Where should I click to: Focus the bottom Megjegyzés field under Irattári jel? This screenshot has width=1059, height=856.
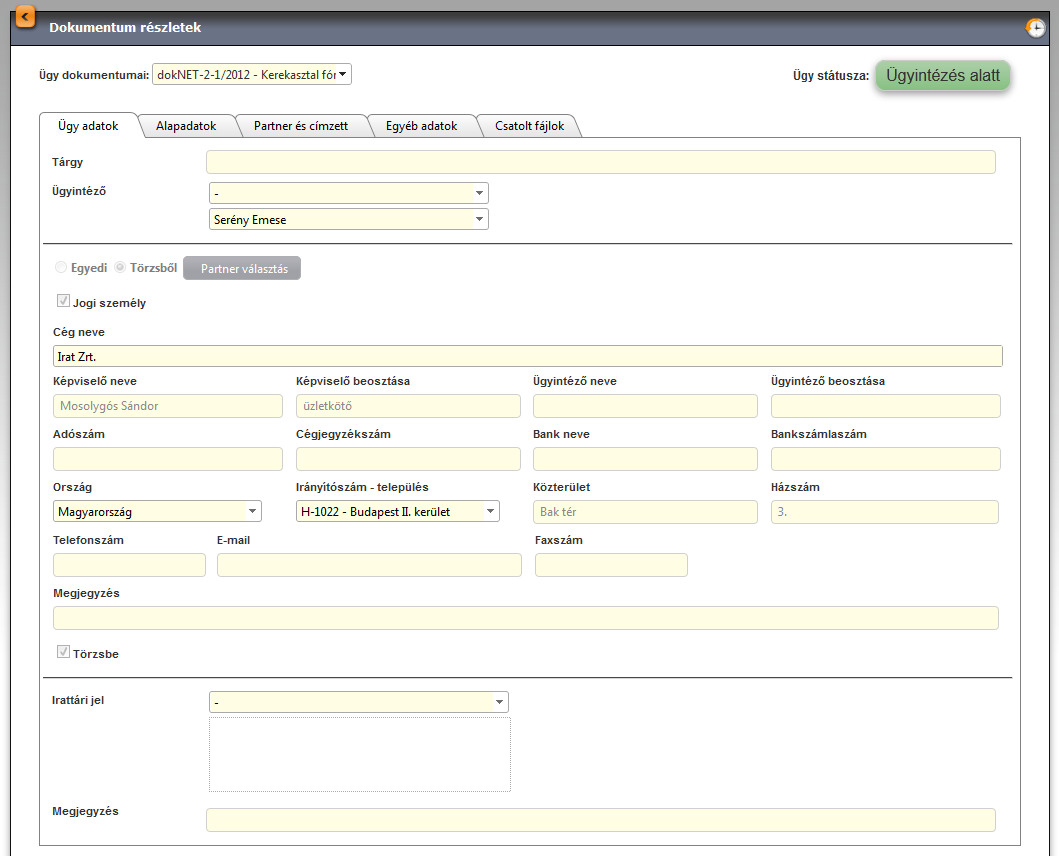pos(600,820)
